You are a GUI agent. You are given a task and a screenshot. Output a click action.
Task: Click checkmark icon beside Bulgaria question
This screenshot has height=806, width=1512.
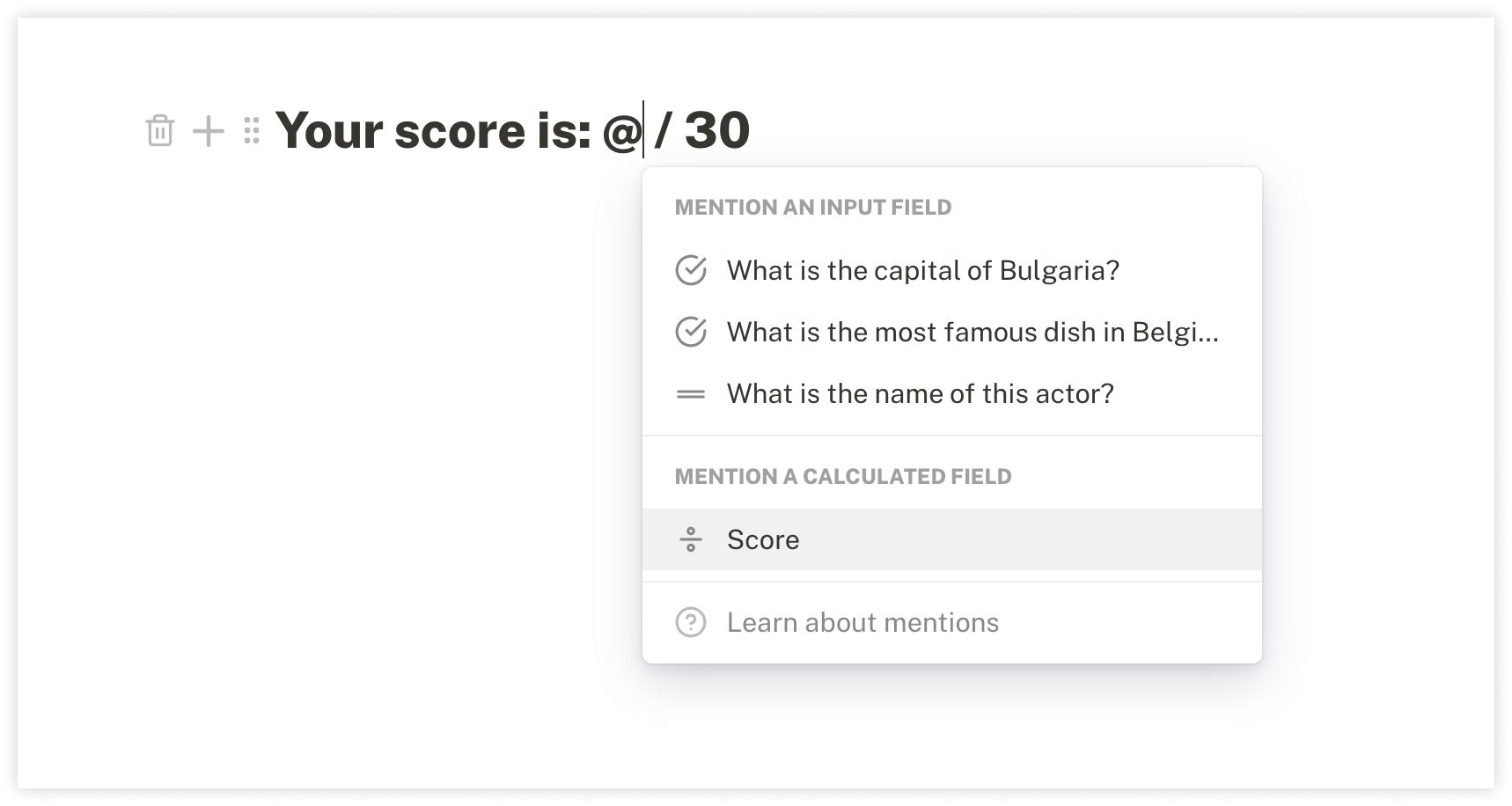[x=691, y=270]
